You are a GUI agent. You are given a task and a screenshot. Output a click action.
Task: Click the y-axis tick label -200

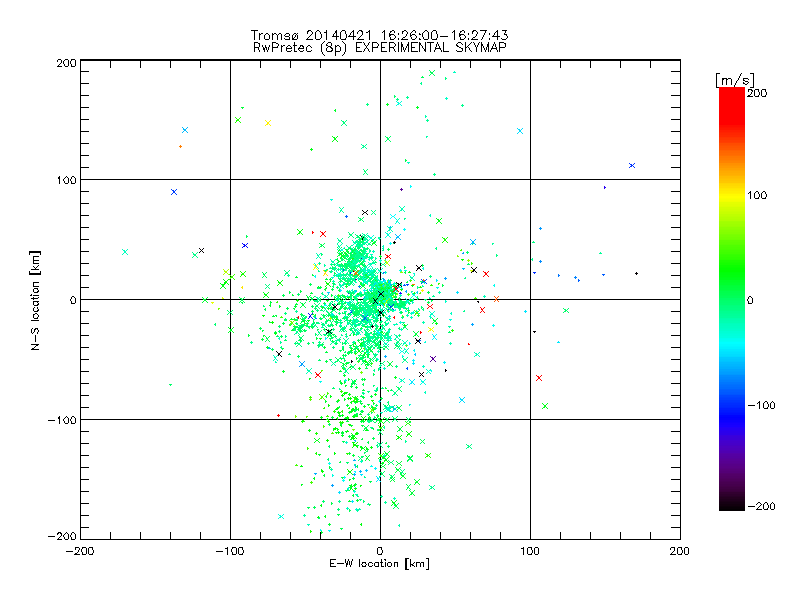coord(62,536)
